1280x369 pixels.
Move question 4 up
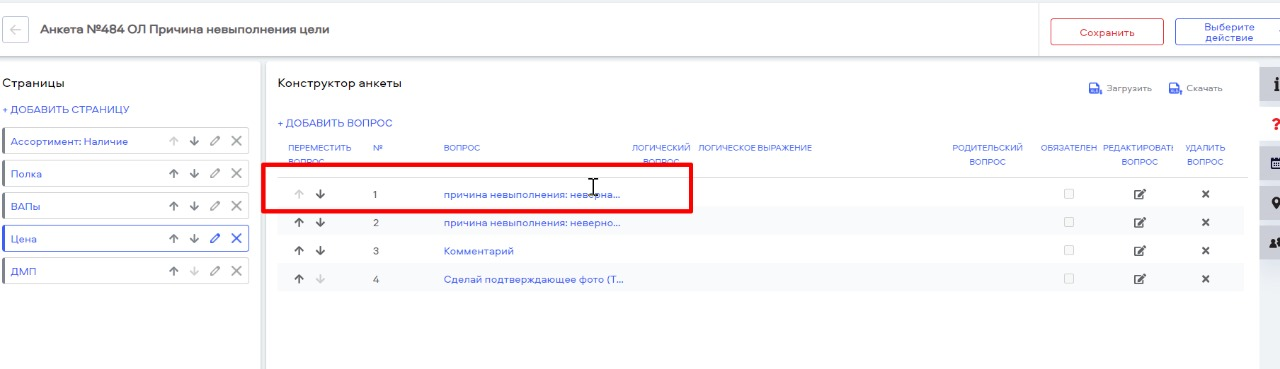point(299,279)
